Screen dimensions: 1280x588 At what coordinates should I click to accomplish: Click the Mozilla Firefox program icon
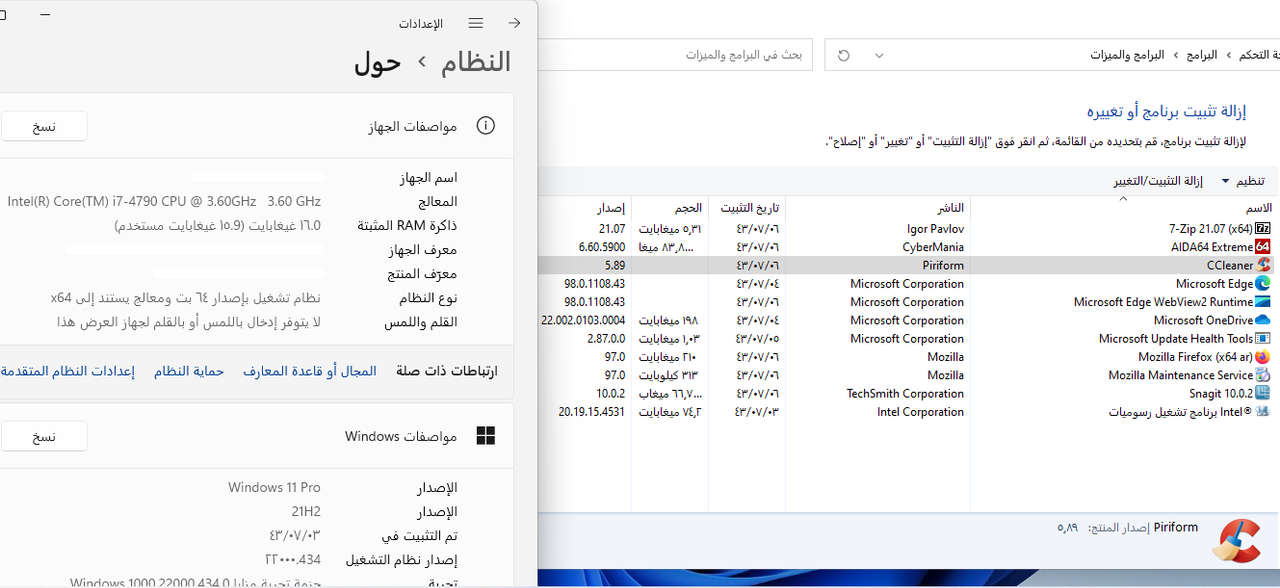(x=1263, y=357)
